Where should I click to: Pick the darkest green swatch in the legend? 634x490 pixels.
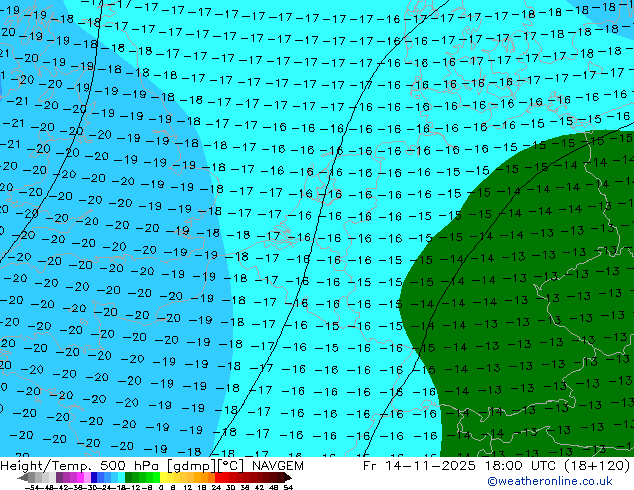point(128,477)
